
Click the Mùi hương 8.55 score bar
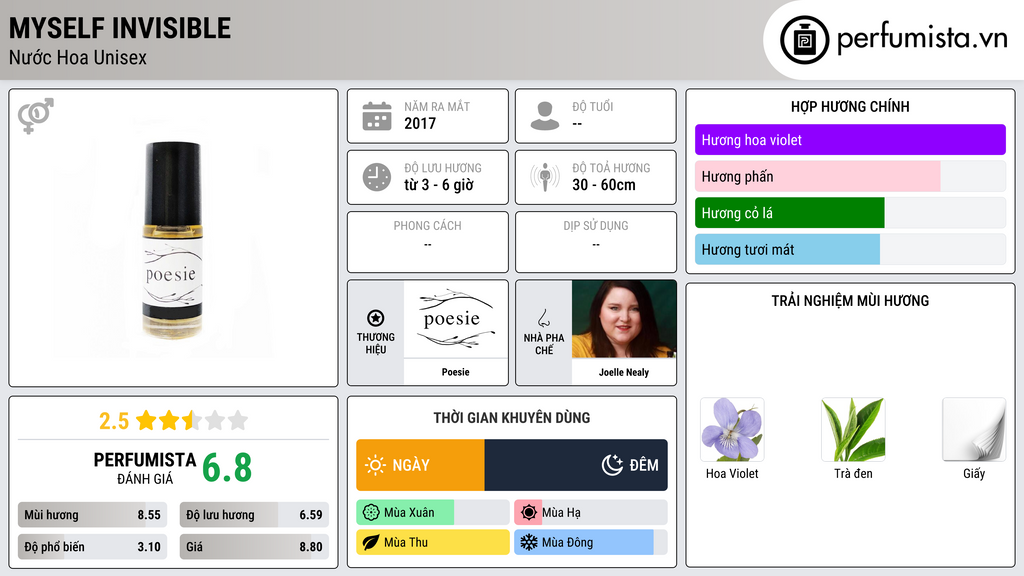coord(92,515)
